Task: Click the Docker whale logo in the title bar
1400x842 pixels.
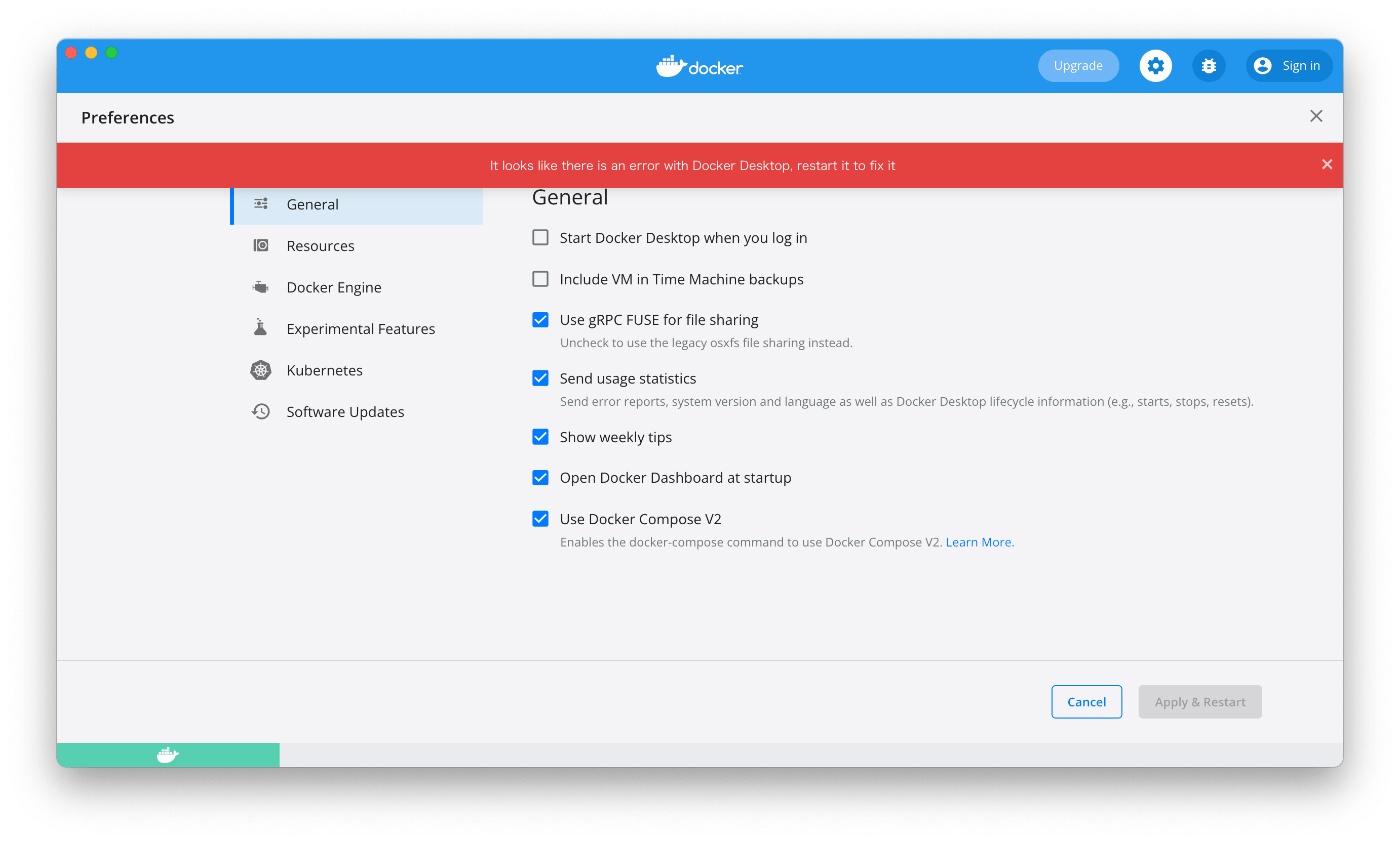Action: (x=671, y=65)
